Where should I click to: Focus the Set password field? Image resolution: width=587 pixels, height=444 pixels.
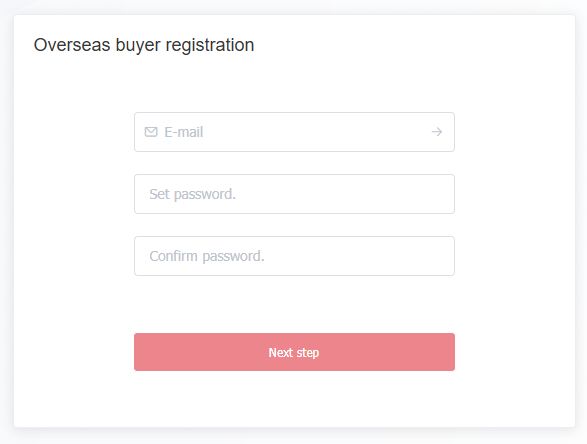coord(294,194)
